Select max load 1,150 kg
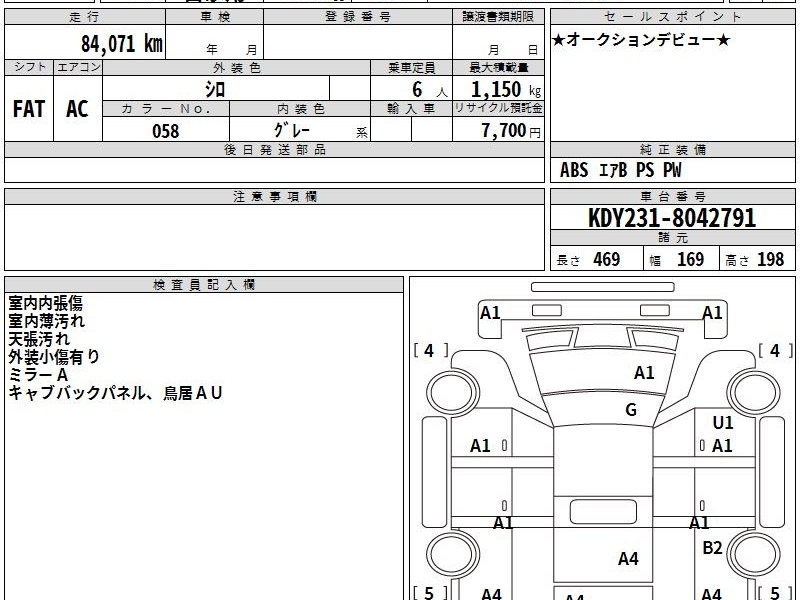The width and height of the screenshot is (800, 600). pyautogui.click(x=506, y=90)
